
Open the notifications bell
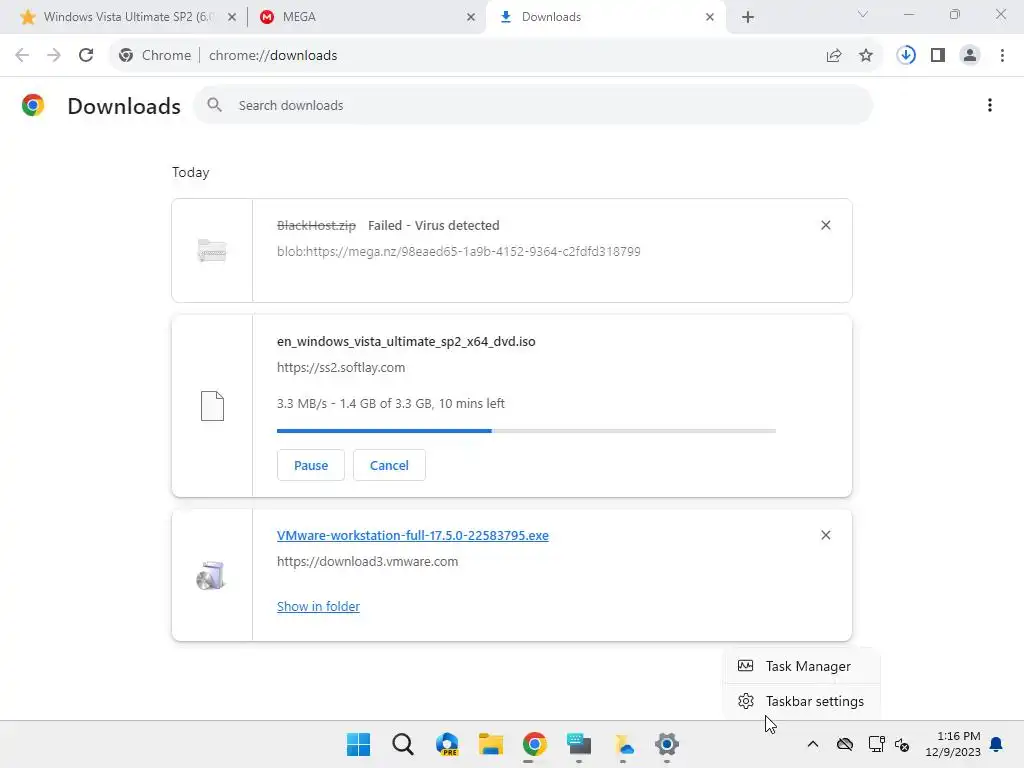click(x=997, y=744)
